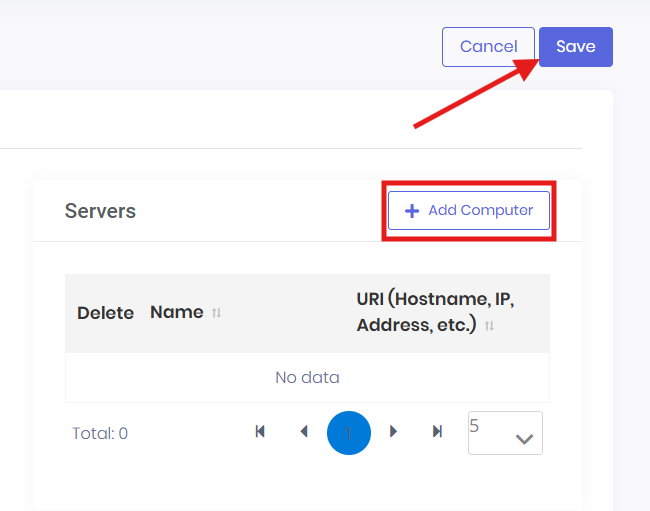650x511 pixels.
Task: Go to the previous page arrow
Action: pyautogui.click(x=304, y=432)
